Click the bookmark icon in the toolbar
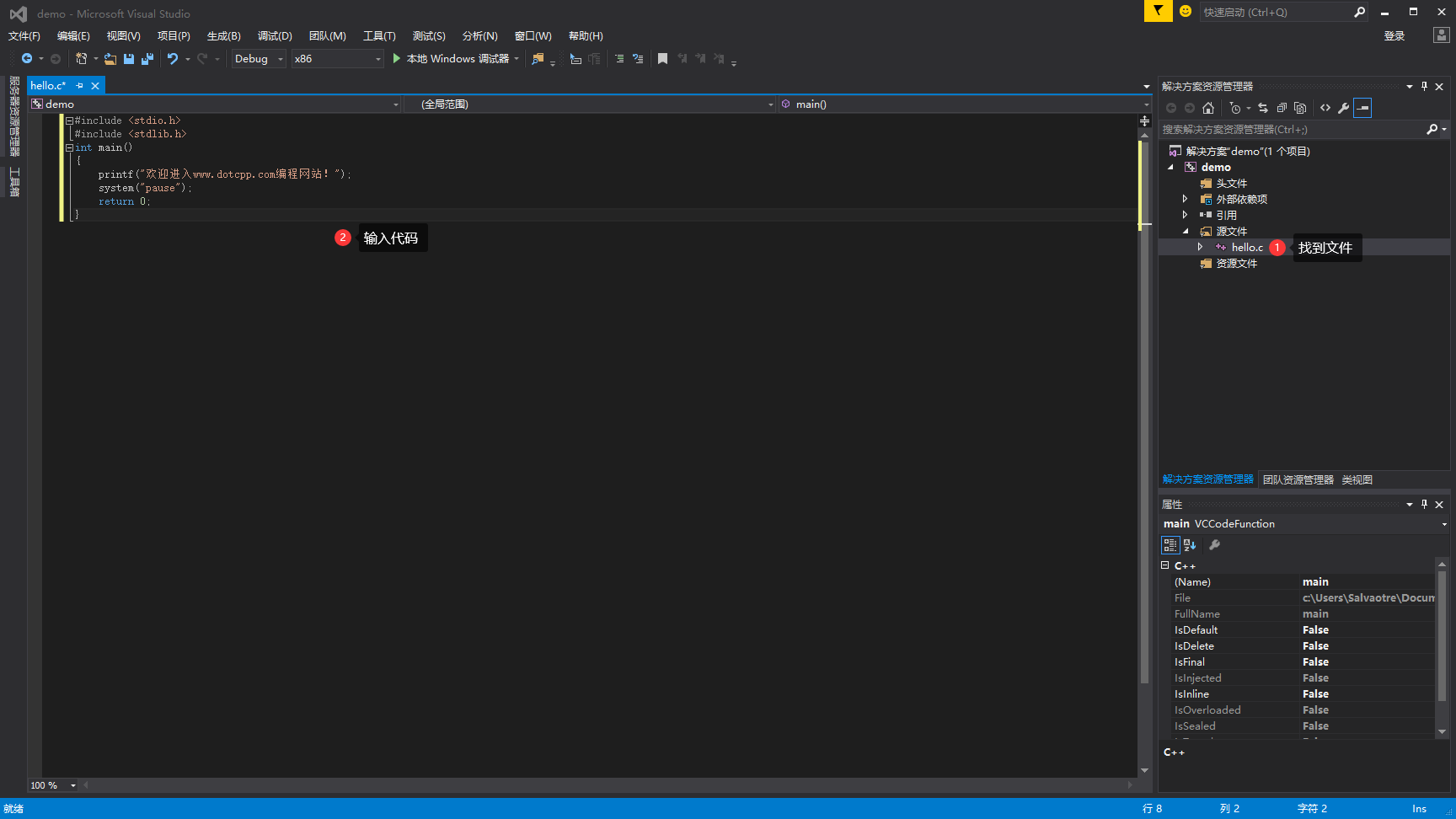1456x819 pixels. [x=663, y=59]
